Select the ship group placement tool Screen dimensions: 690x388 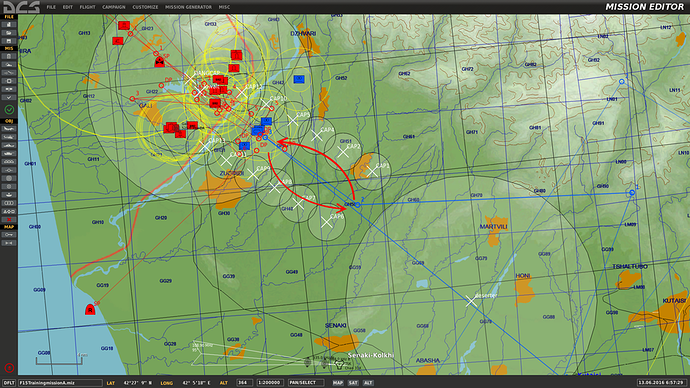pyautogui.click(x=9, y=154)
